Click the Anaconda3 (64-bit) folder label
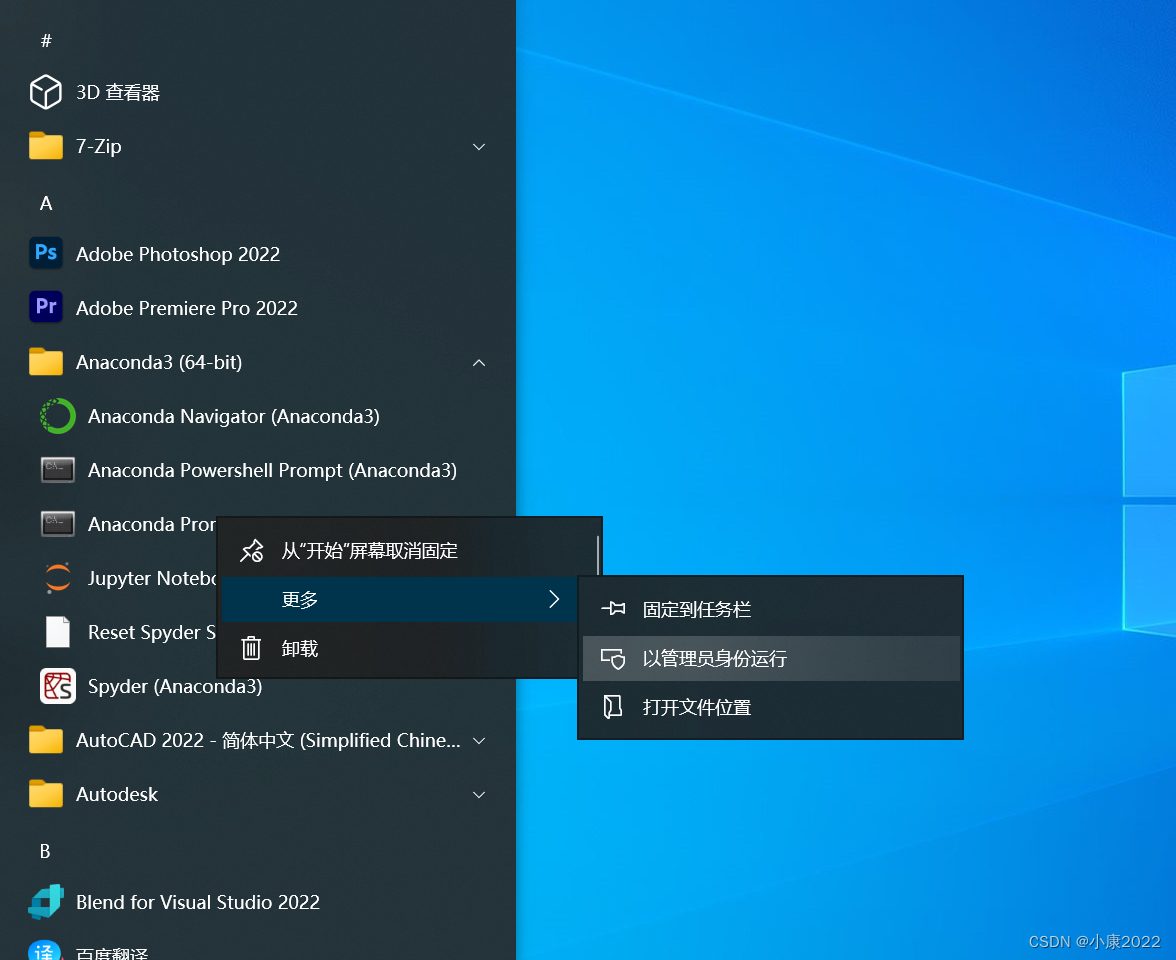1176x960 pixels. click(159, 362)
